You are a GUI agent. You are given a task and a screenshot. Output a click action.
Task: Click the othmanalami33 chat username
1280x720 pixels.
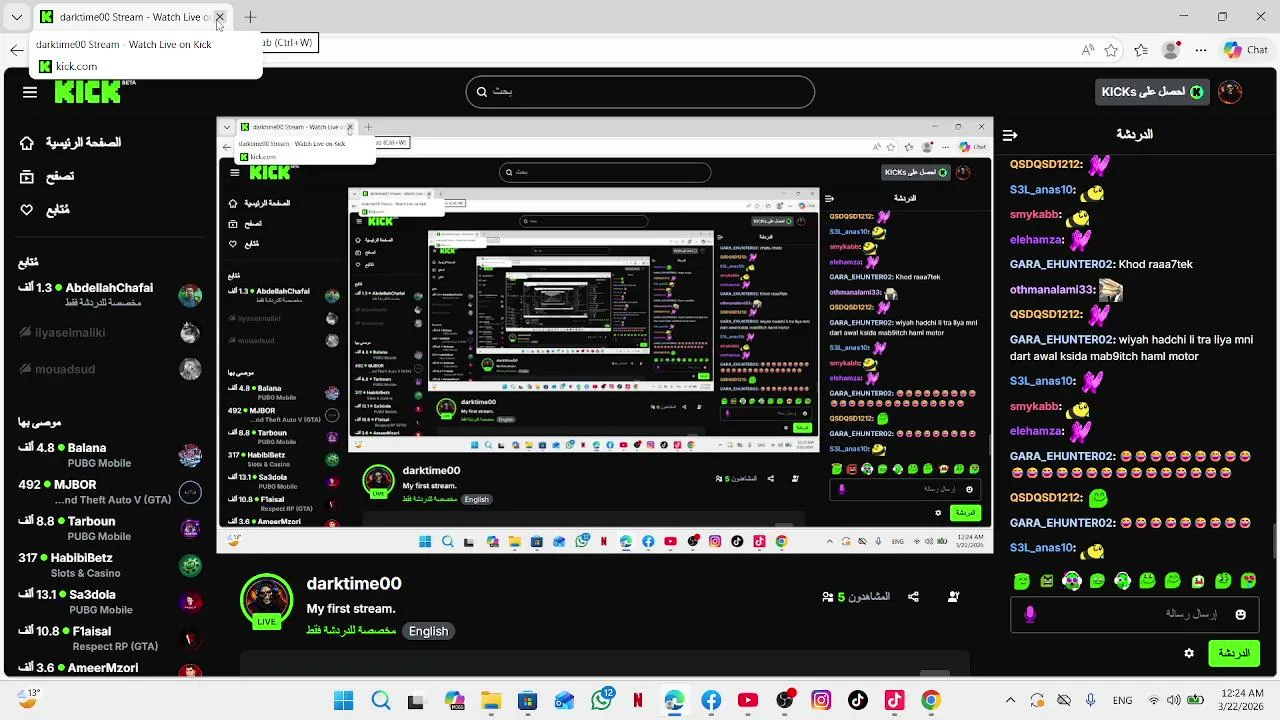pyautogui.click(x=1052, y=290)
